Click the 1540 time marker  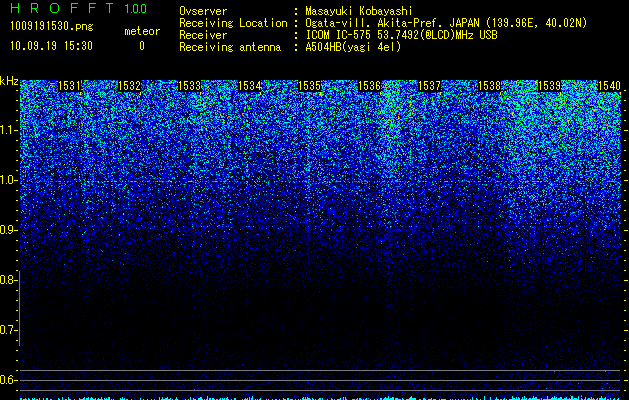(x=610, y=86)
